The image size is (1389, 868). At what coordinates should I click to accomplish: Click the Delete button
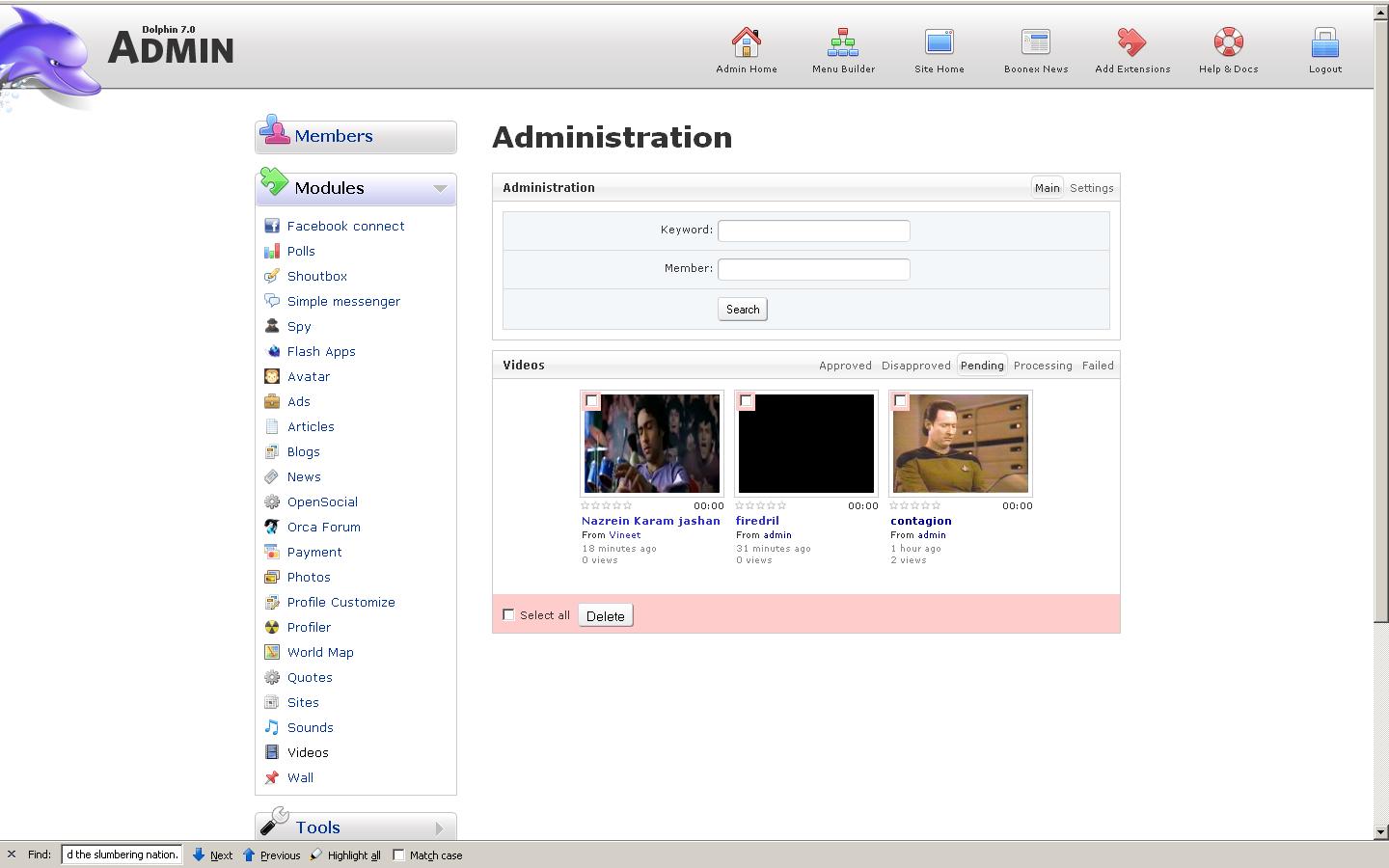point(605,616)
